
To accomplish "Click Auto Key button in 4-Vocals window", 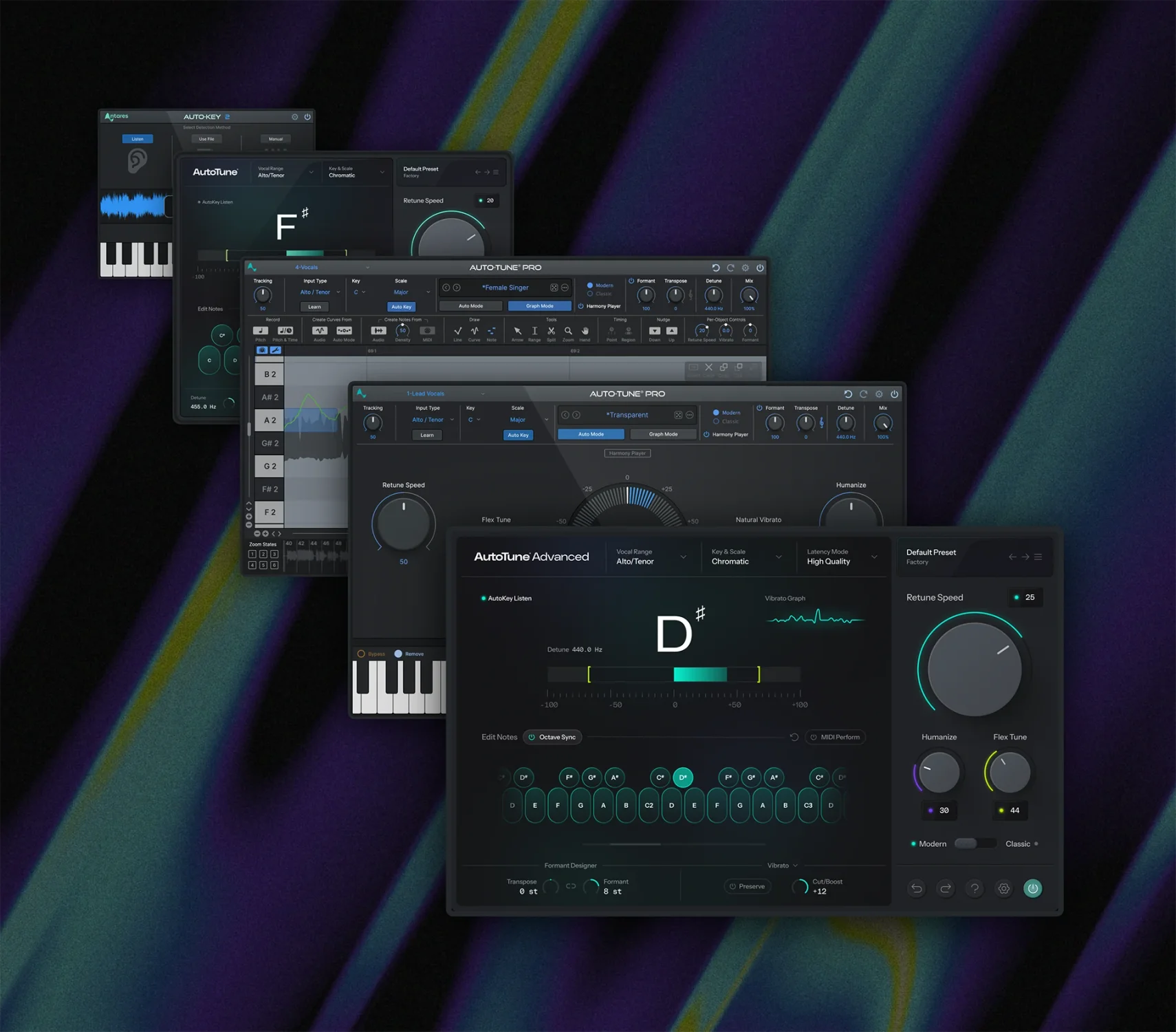I will pos(401,307).
